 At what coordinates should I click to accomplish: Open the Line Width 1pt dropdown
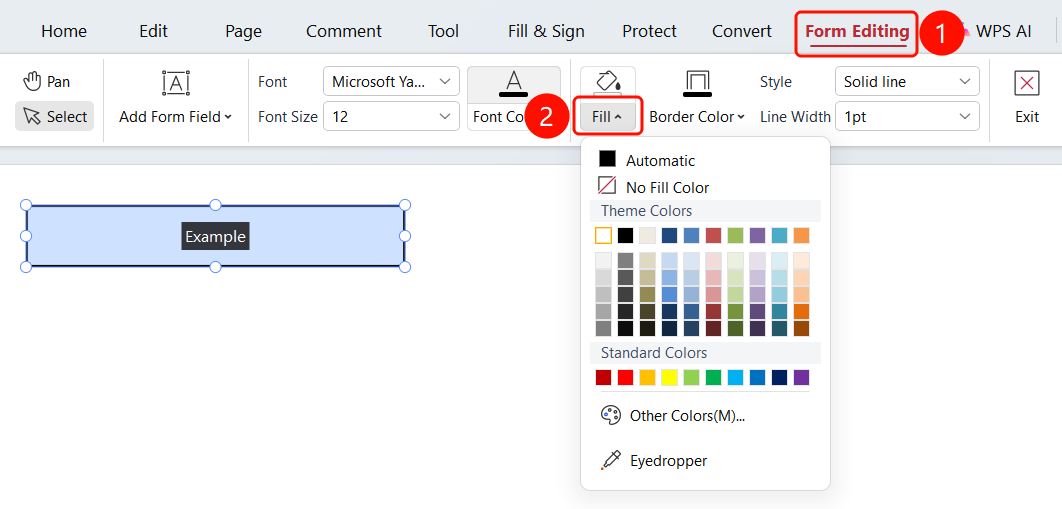pyautogui.click(x=907, y=116)
